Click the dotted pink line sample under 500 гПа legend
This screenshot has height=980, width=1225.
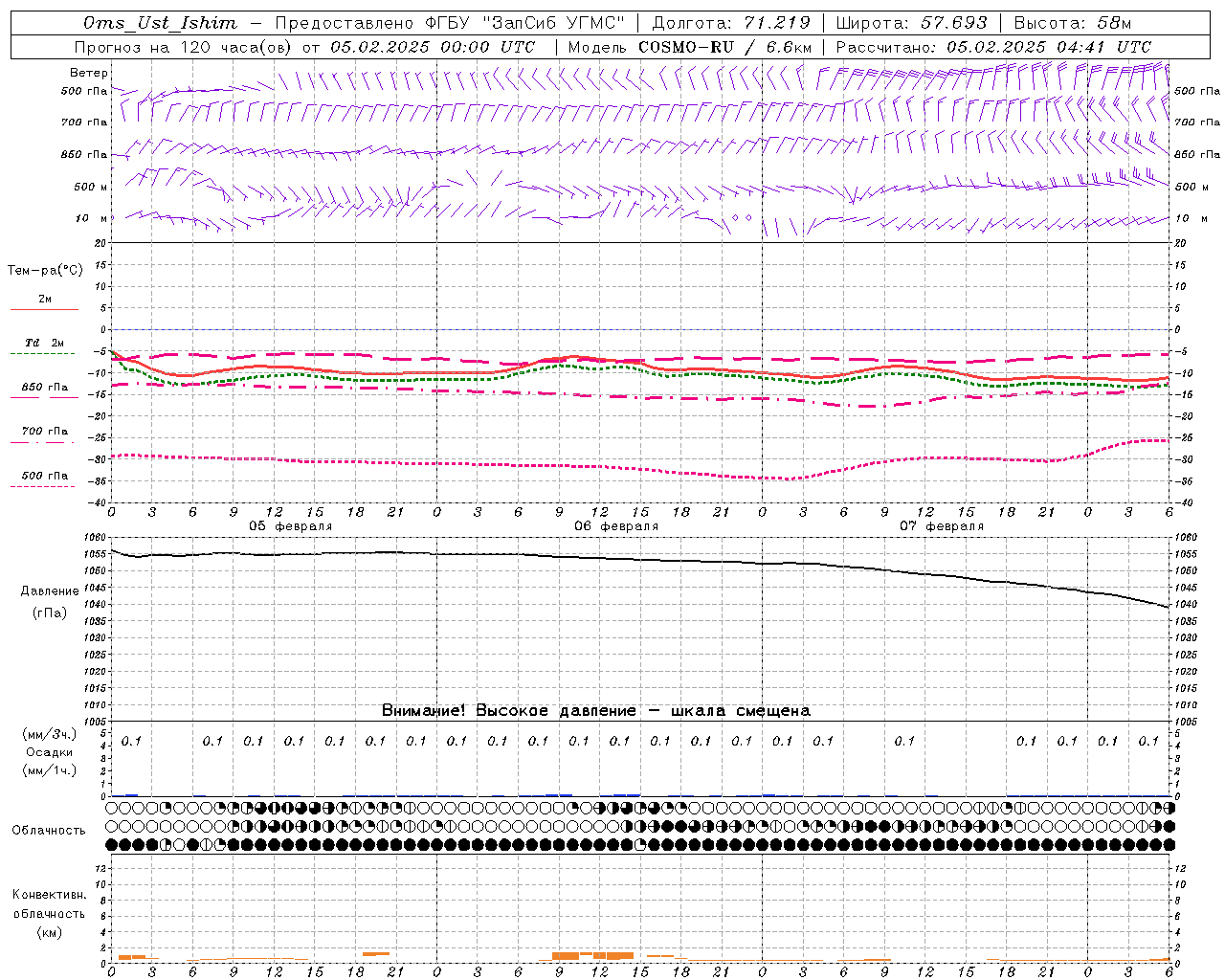[x=43, y=486]
